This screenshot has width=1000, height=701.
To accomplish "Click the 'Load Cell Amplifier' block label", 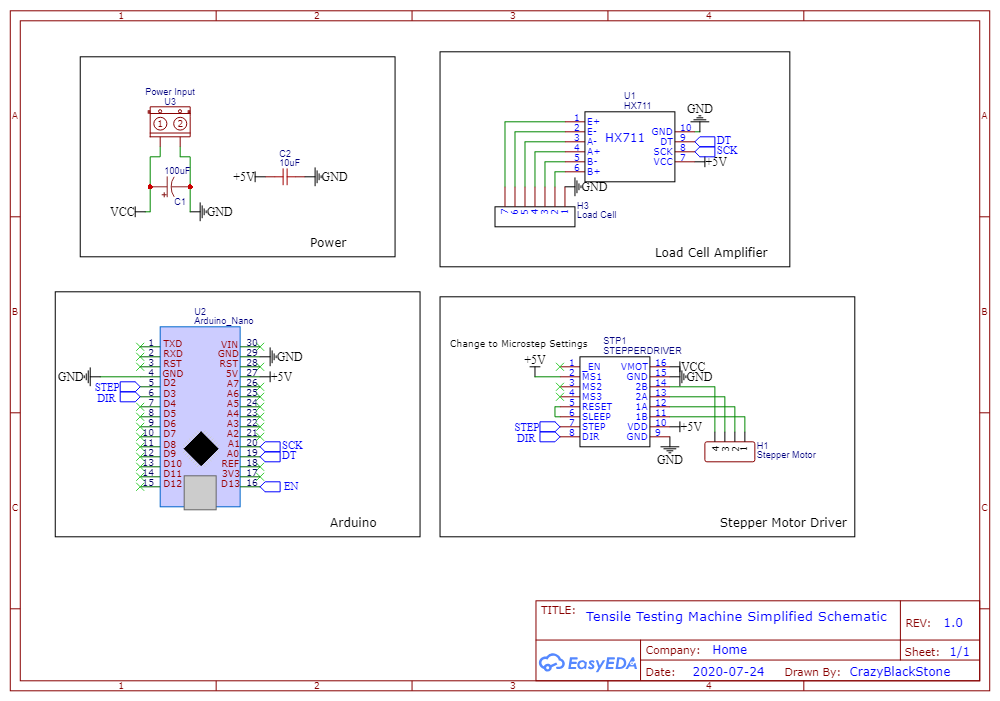I will (711, 253).
